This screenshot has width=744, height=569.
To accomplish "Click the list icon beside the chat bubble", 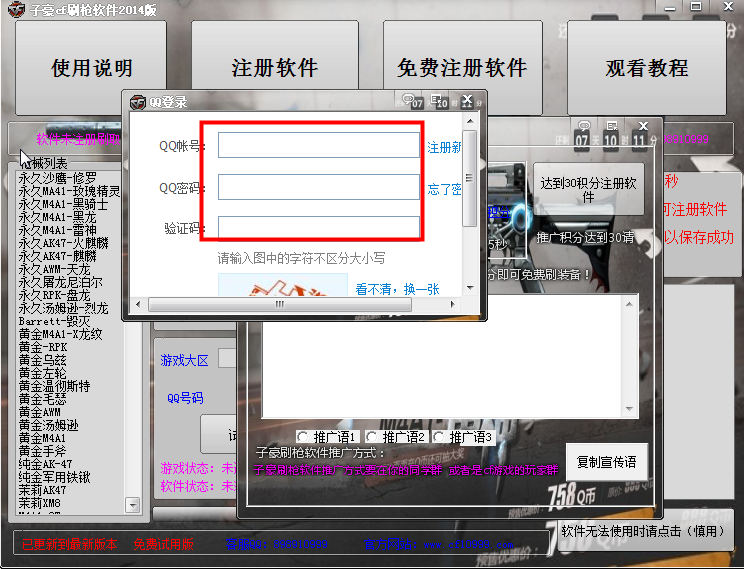I will point(439,100).
